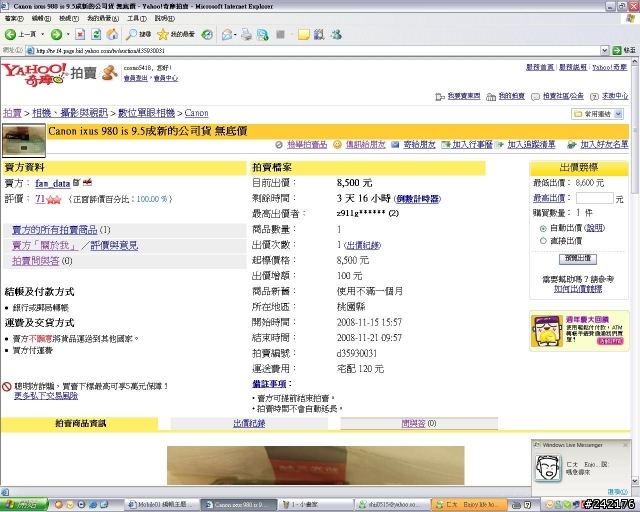Viewport: 640px width, 512px height.
Task: Refresh the page with the green arrows icon
Action: point(96,35)
